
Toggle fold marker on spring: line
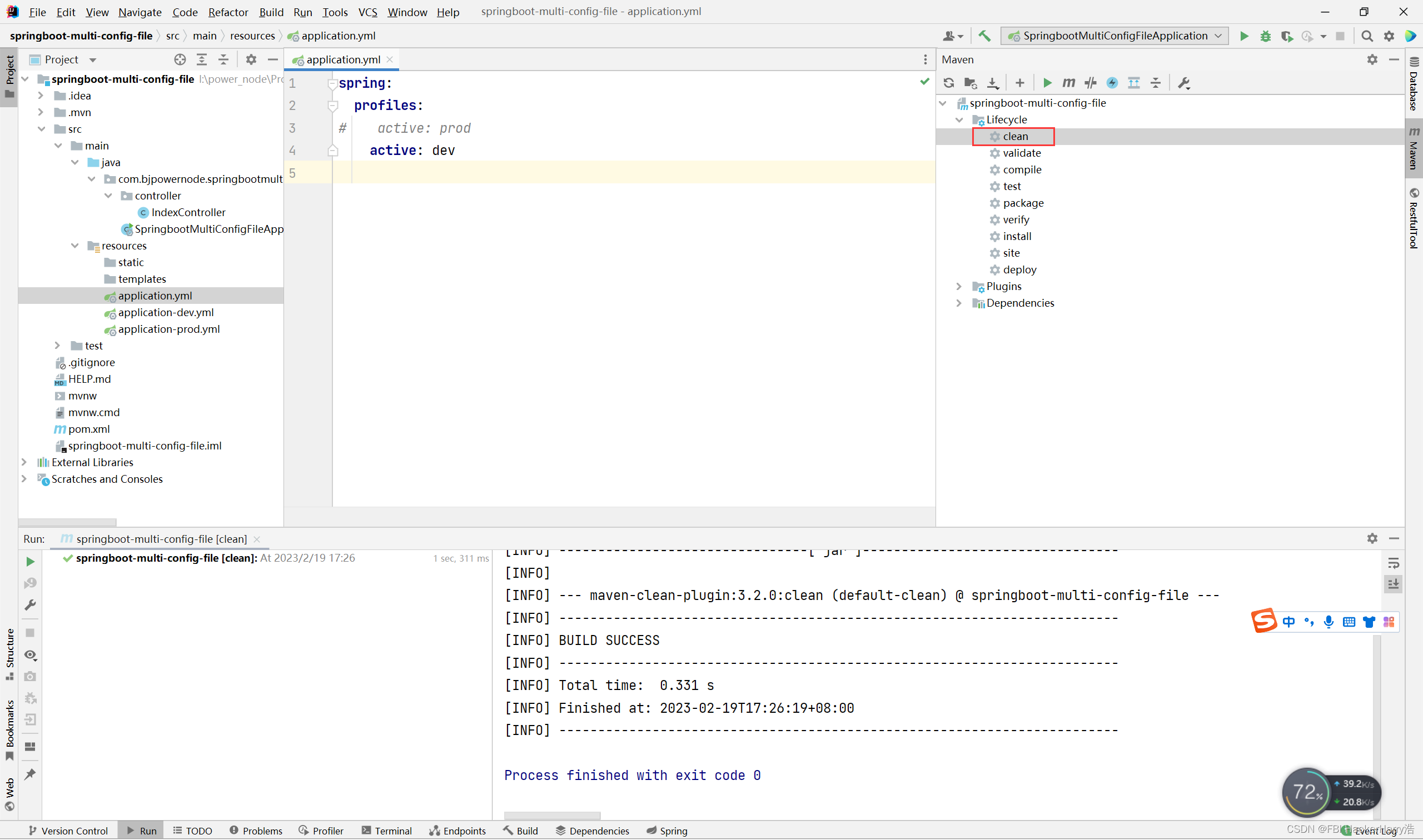[x=332, y=84]
